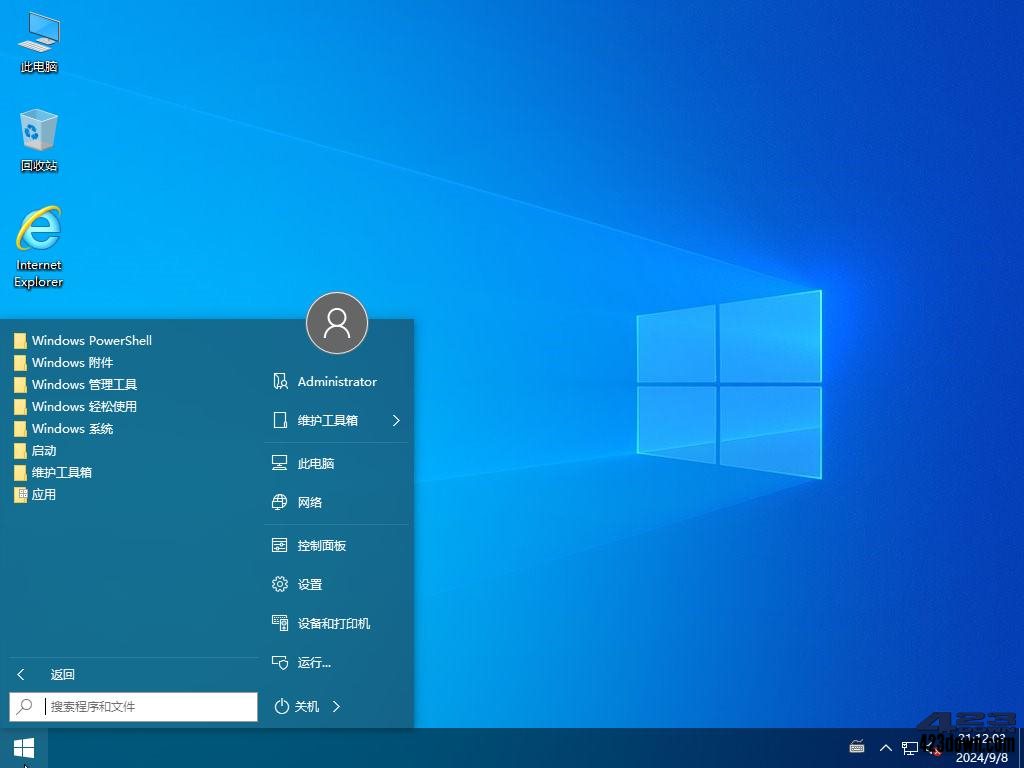Image resolution: width=1024 pixels, height=768 pixels.
Task: Expand hidden system tray icons
Action: [886, 747]
